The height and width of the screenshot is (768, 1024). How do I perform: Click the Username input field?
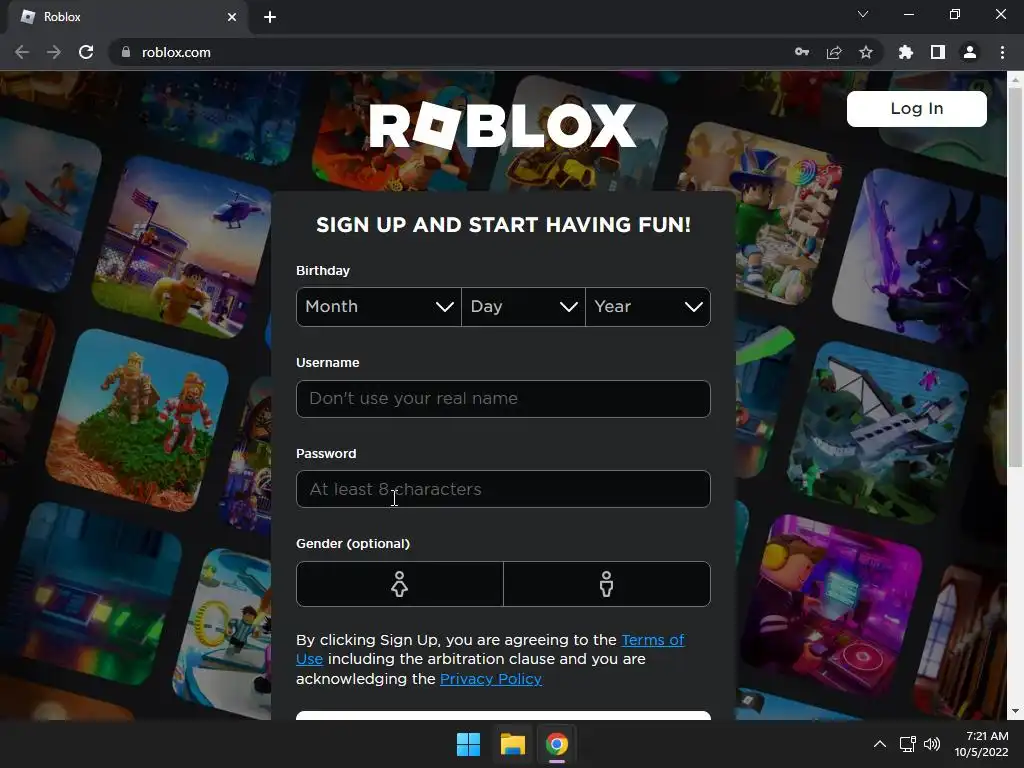(x=503, y=398)
